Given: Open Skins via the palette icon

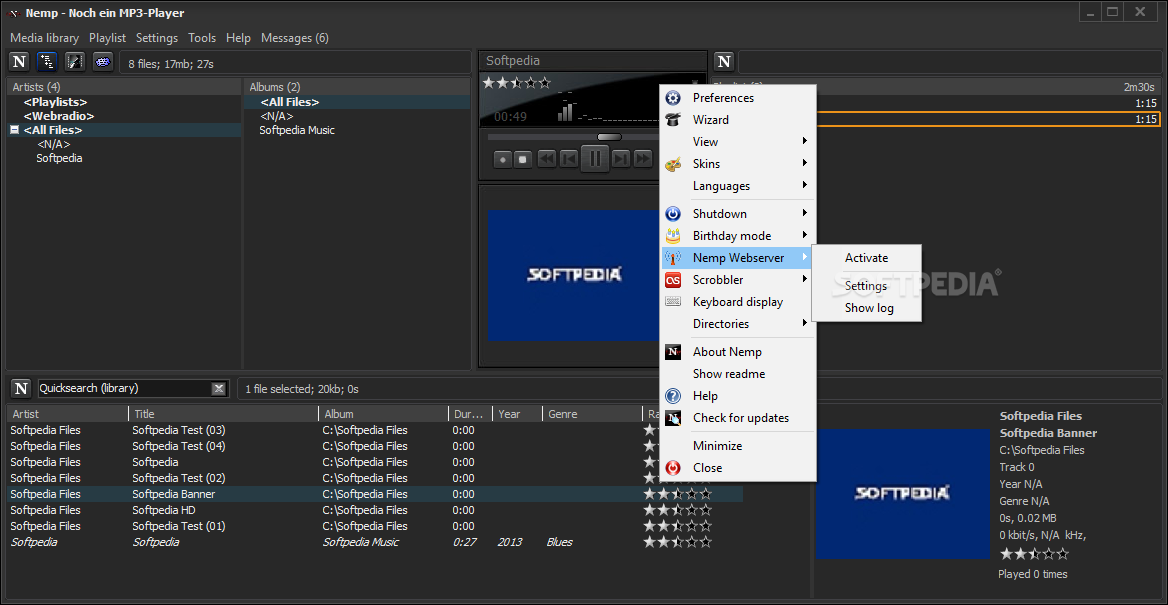Looking at the screenshot, I should pos(673,164).
